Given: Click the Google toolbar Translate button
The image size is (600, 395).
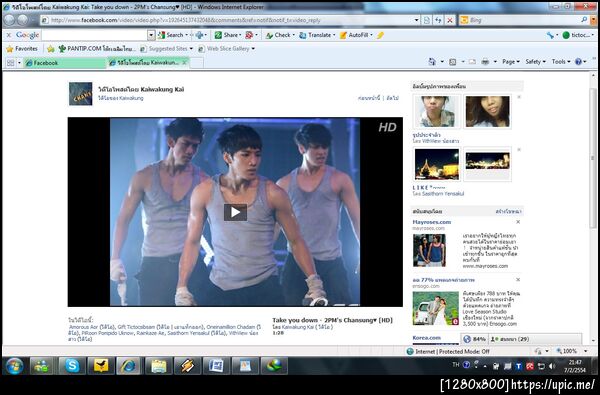Looking at the screenshot, I should 316,35.
